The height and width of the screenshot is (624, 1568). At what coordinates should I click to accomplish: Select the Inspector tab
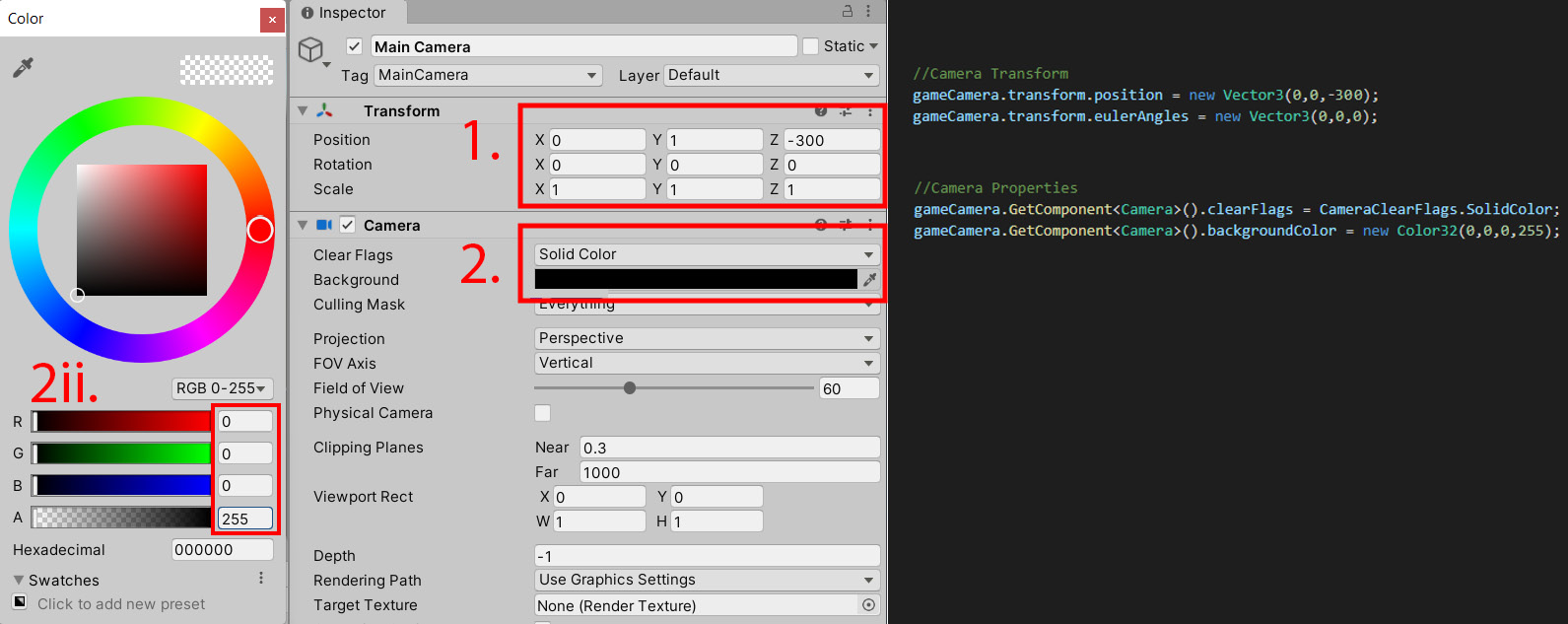(x=344, y=13)
